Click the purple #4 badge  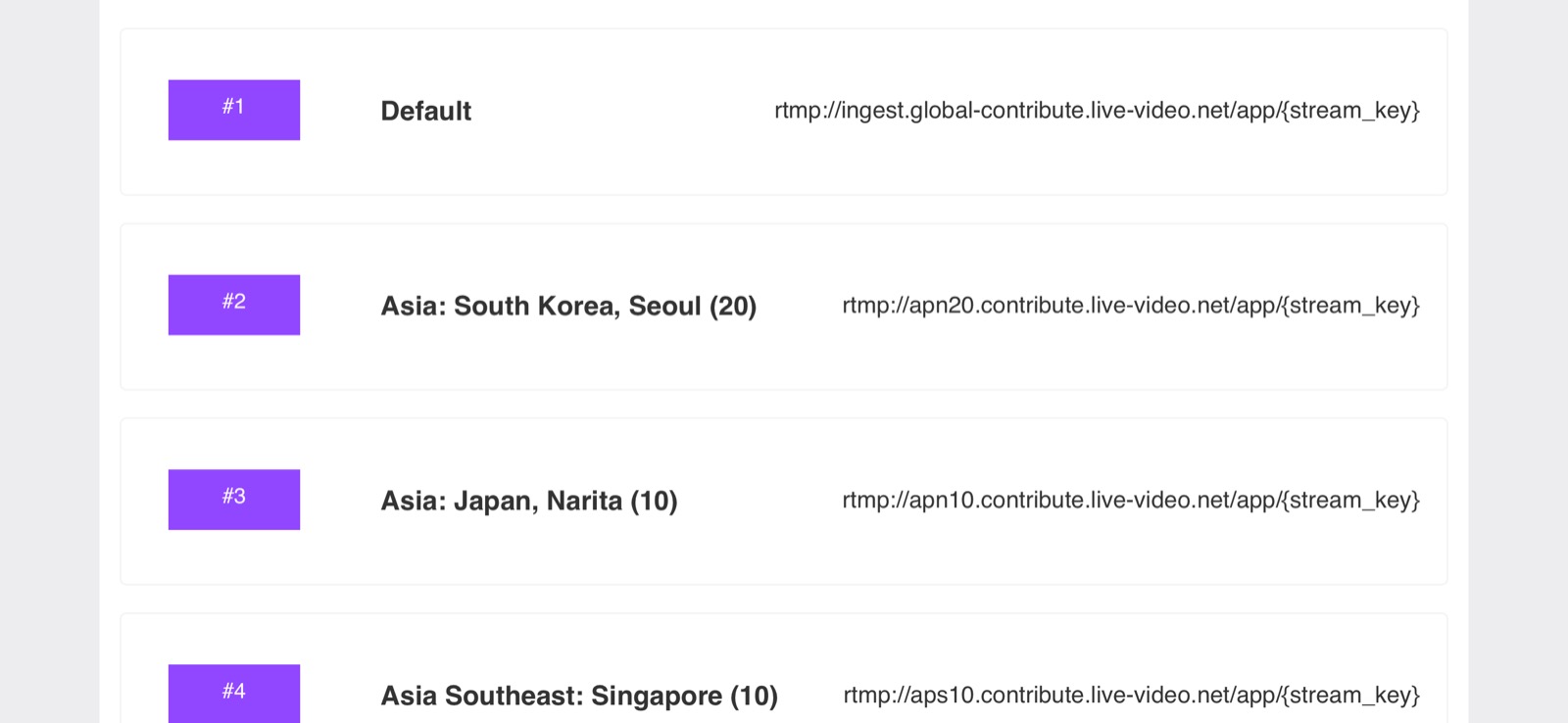[233, 694]
